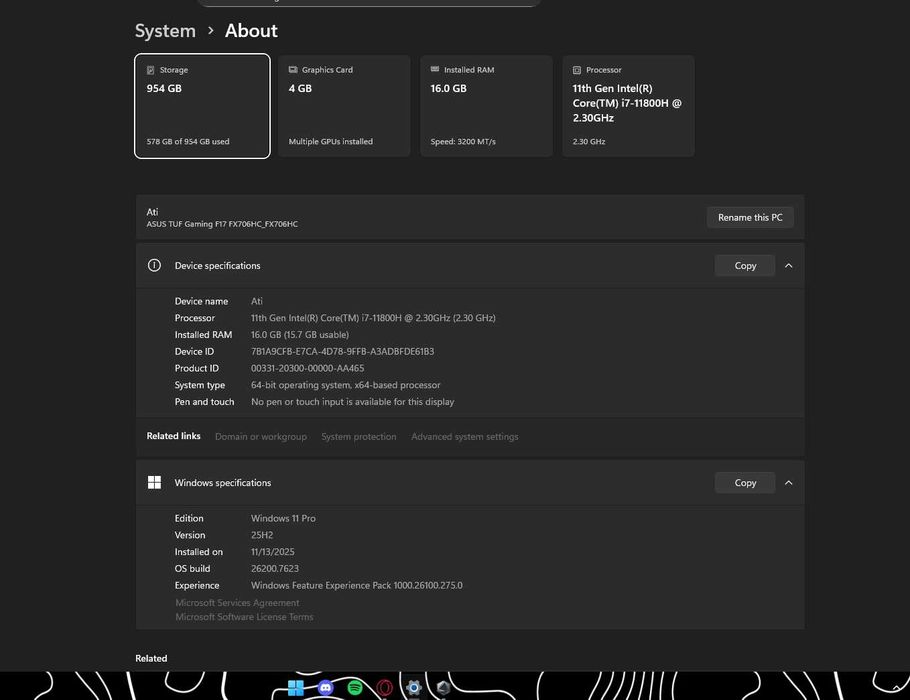
Task: Click the Version 25H2 value
Action: [x=262, y=535]
